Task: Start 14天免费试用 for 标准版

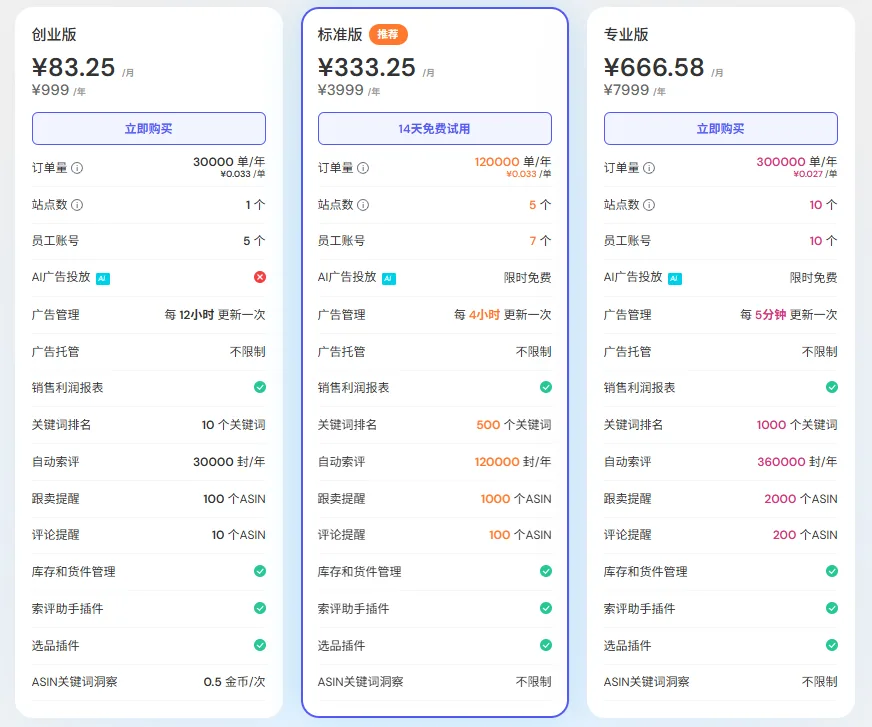Action: pos(434,128)
